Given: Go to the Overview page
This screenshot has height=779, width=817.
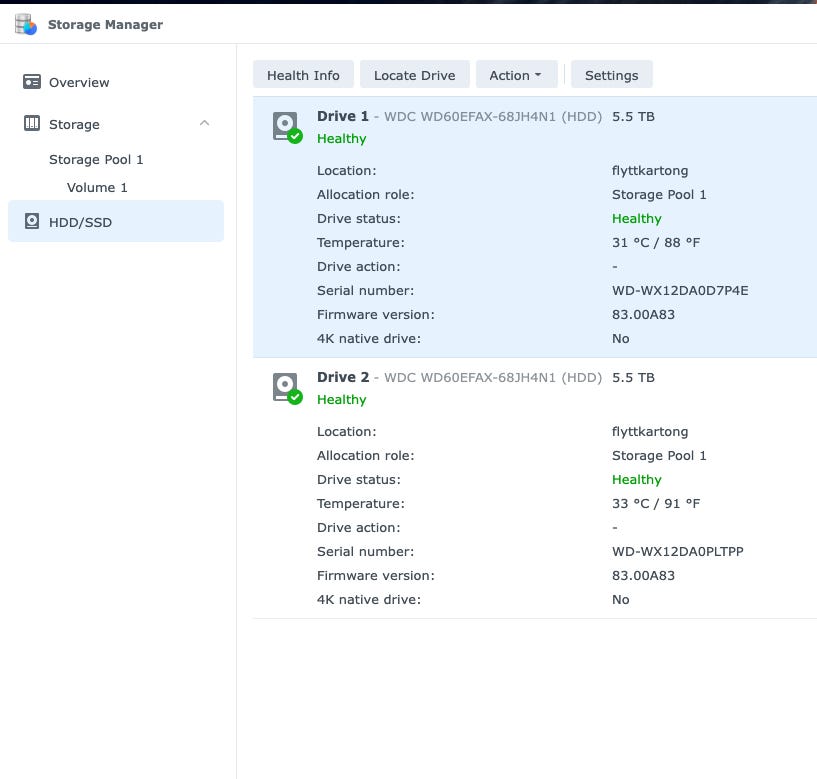Looking at the screenshot, I should pos(79,82).
